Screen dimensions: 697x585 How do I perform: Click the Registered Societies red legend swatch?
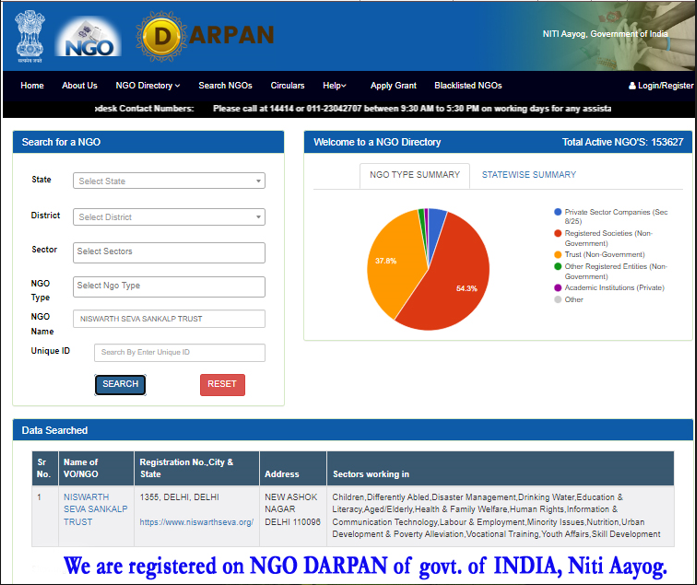[x=558, y=233]
